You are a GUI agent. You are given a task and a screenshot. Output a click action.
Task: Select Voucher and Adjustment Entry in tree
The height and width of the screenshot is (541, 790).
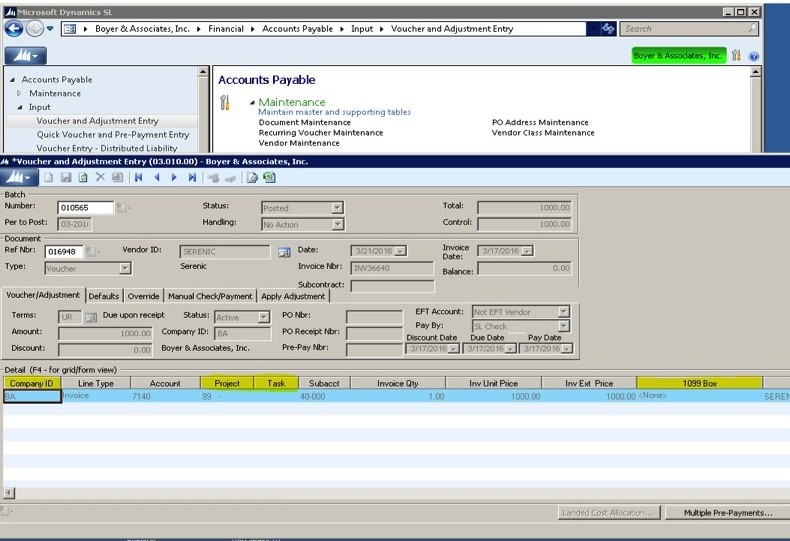point(97,121)
